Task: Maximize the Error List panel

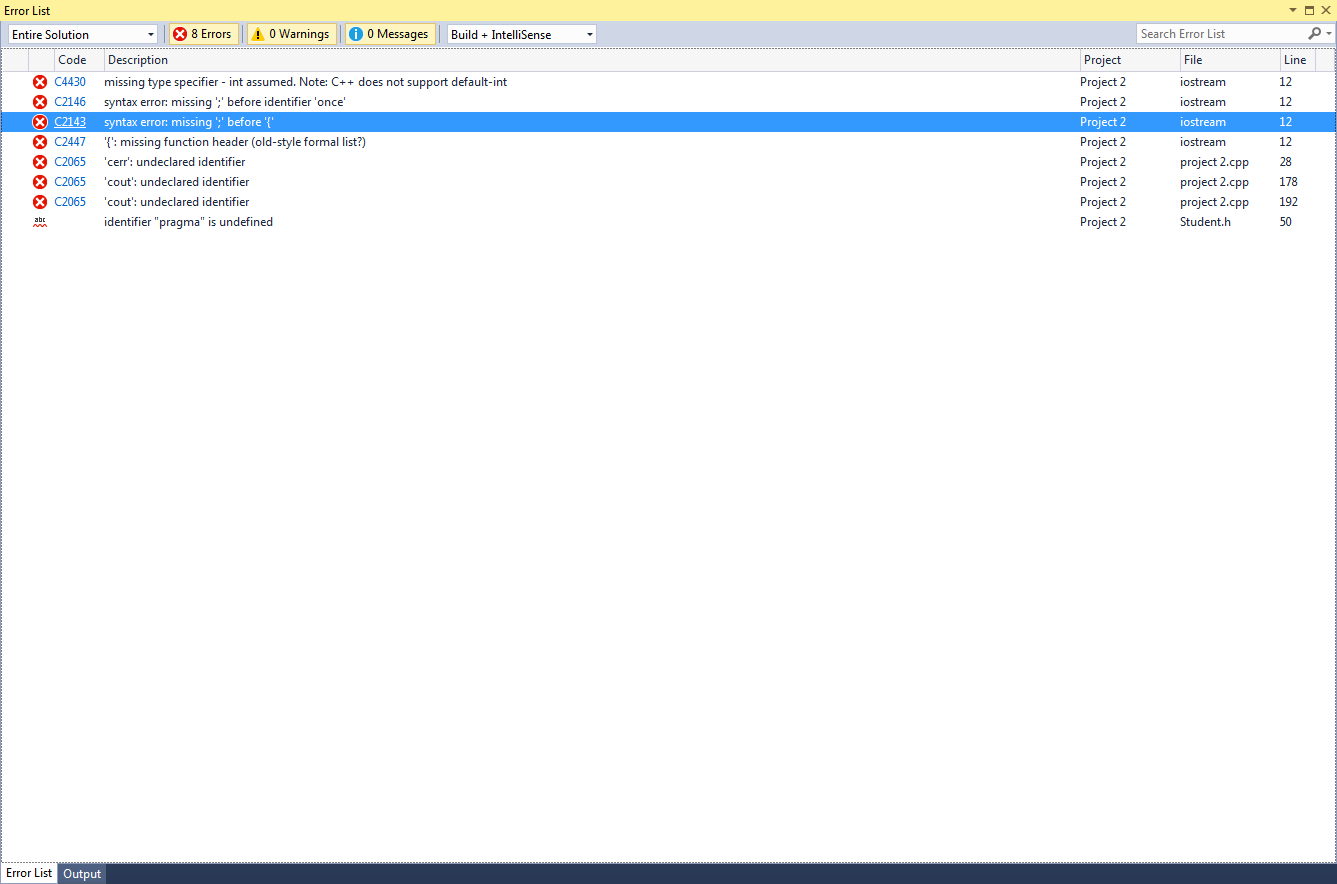Action: pyautogui.click(x=1309, y=10)
